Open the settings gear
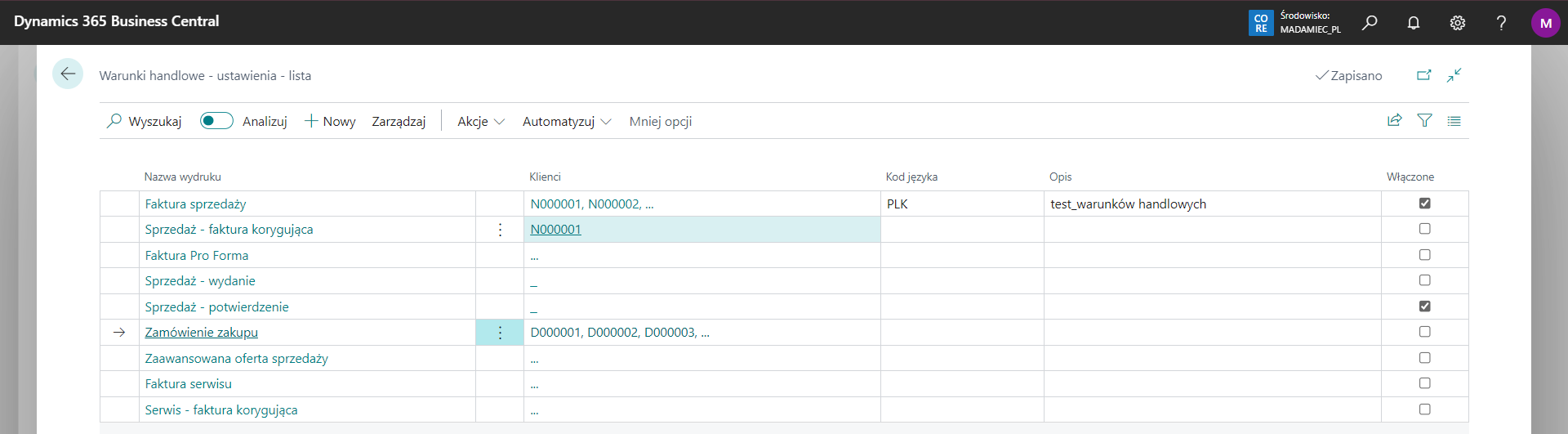Viewport: 1568px width, 434px height. (1458, 23)
